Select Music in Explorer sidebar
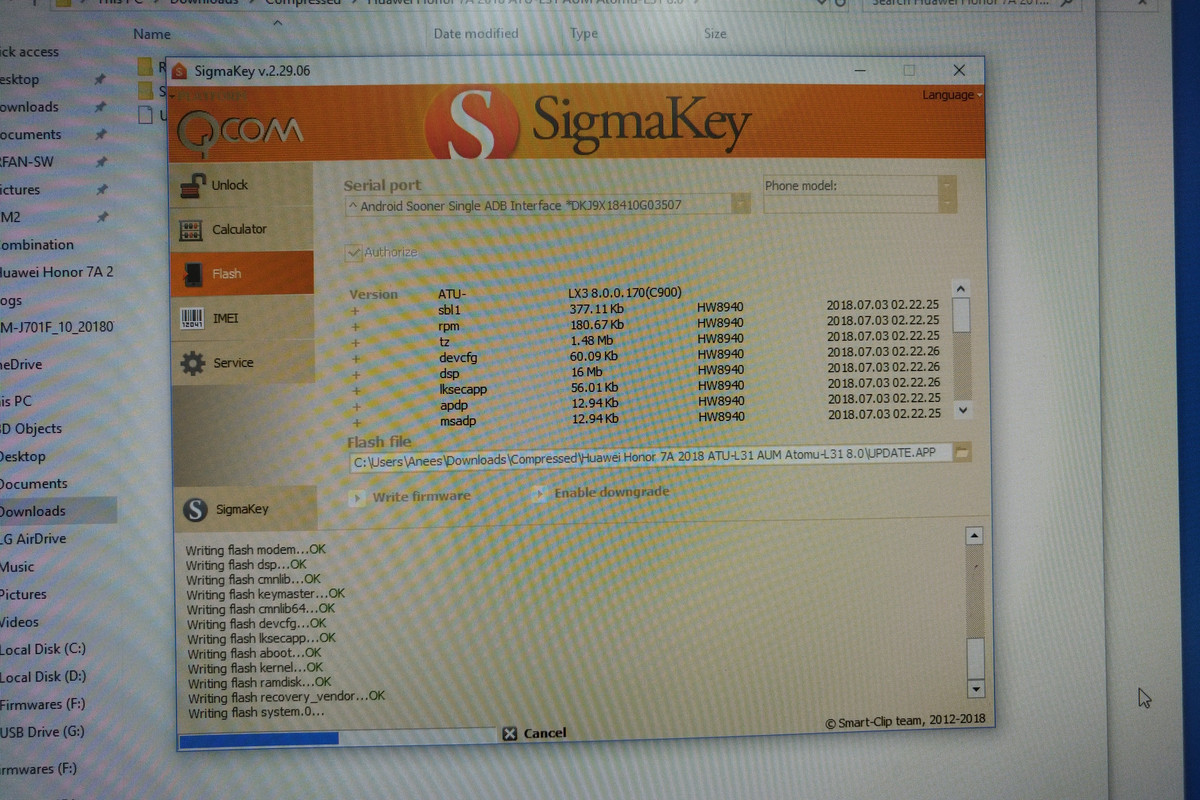The width and height of the screenshot is (1200, 800). [17, 567]
